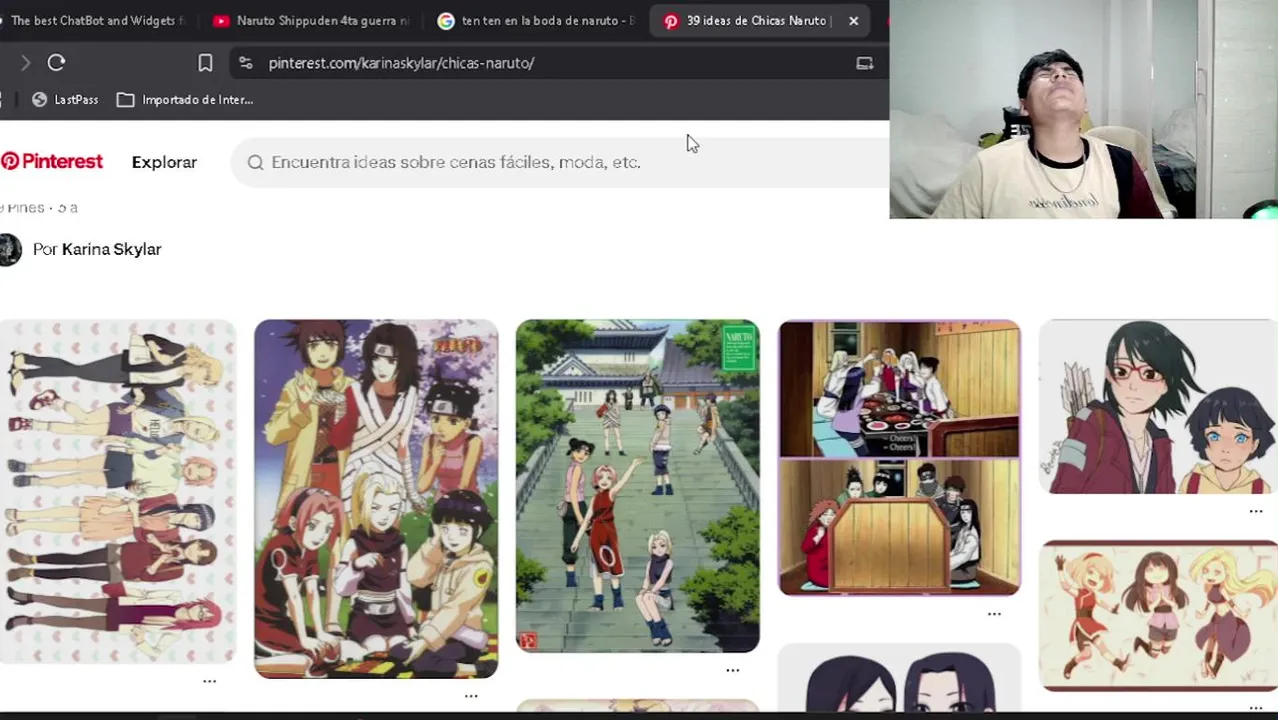Open the Importado de Inter... bookmarks folder
Image resolution: width=1278 pixels, height=720 pixels.
coord(185,99)
